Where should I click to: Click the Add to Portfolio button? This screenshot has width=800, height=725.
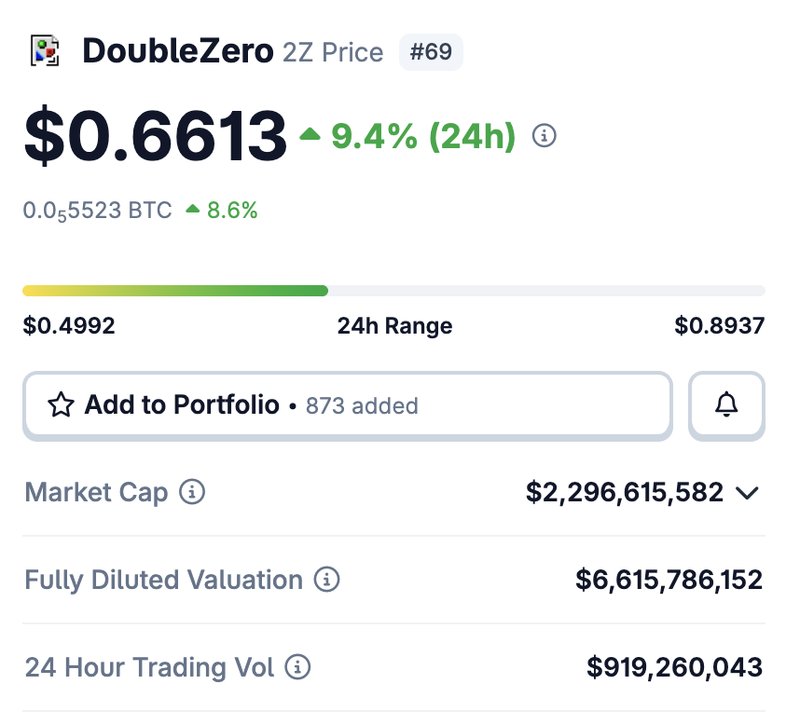tap(346, 405)
